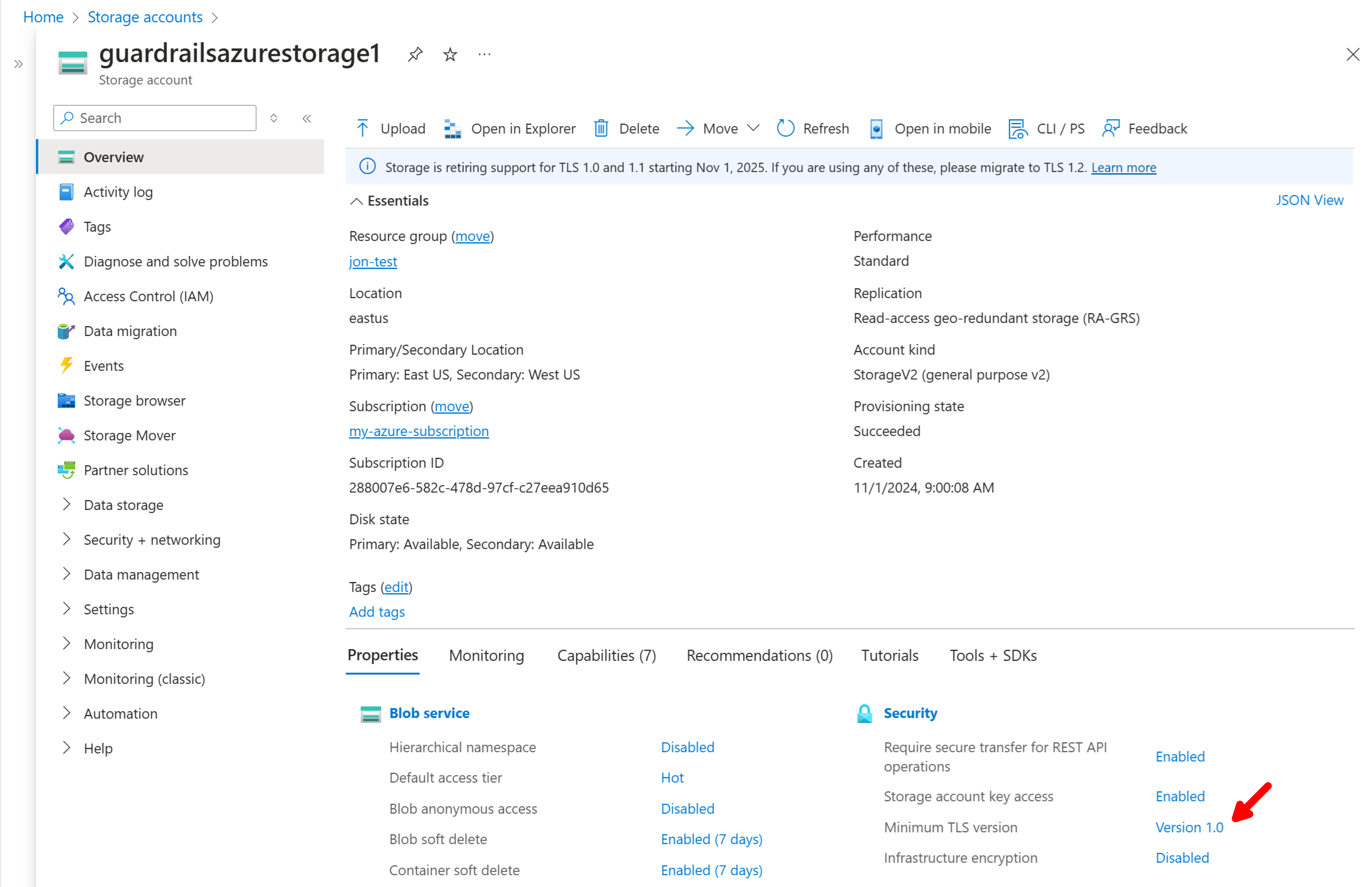Screen dimensions: 1372x887
Task: Open the Move dropdown arrow
Action: (x=755, y=128)
